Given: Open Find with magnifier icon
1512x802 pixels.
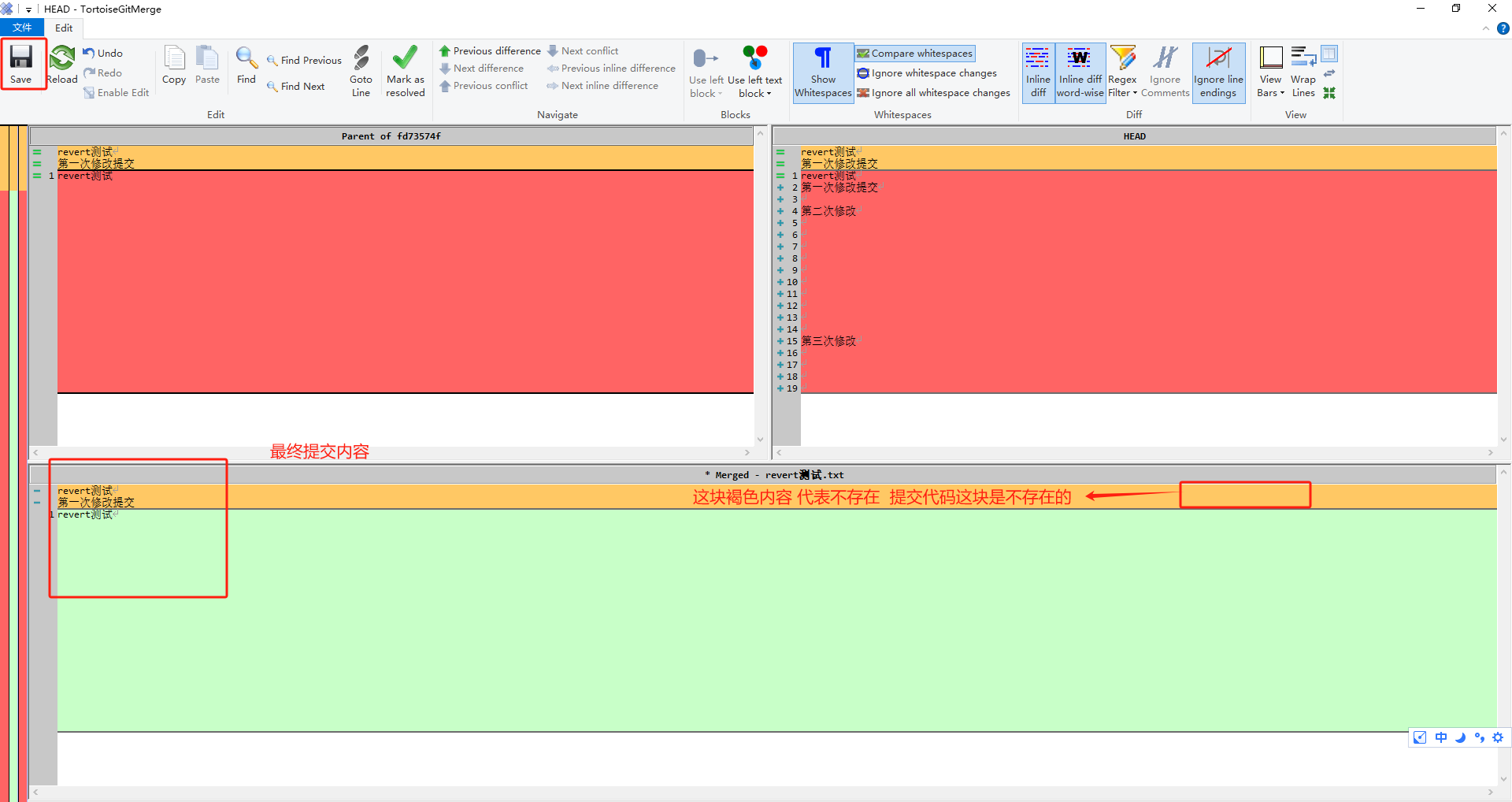Looking at the screenshot, I should tap(246, 64).
